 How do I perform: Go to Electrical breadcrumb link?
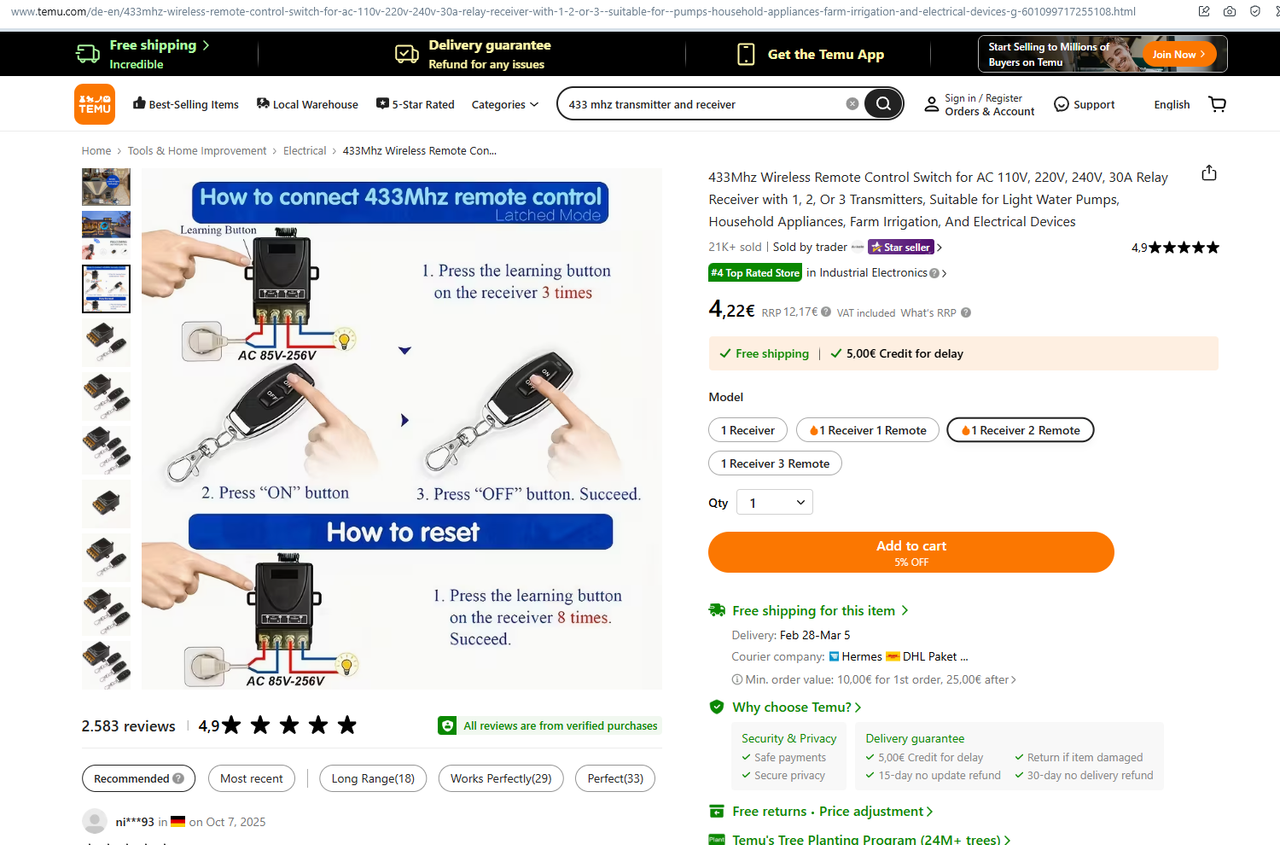coord(304,151)
